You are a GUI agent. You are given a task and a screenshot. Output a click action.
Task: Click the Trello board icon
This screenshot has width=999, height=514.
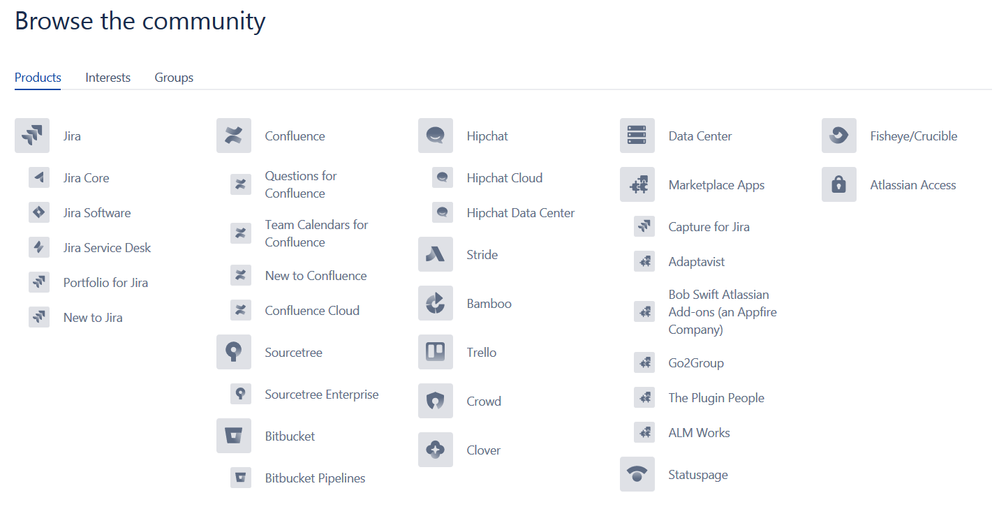coord(436,352)
